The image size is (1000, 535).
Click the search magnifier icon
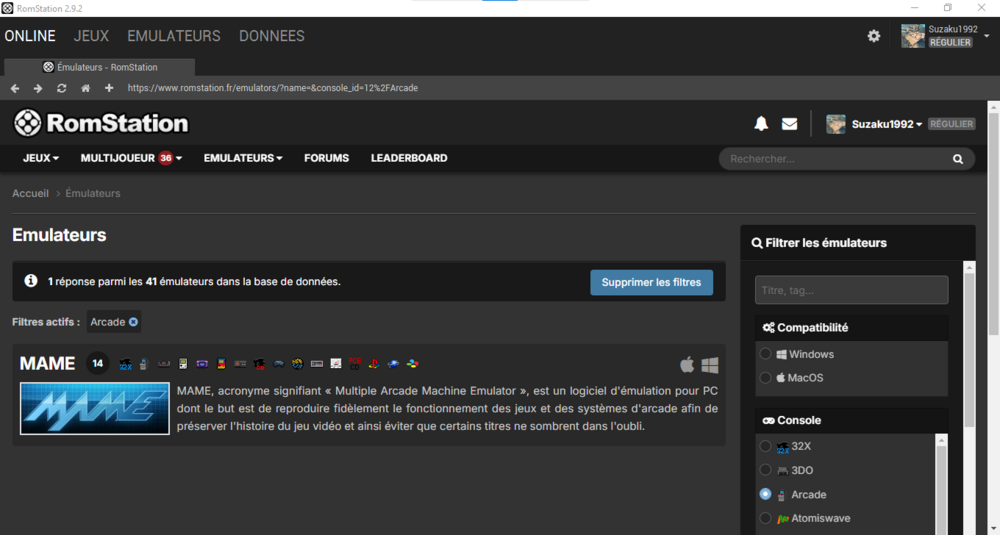tap(958, 159)
